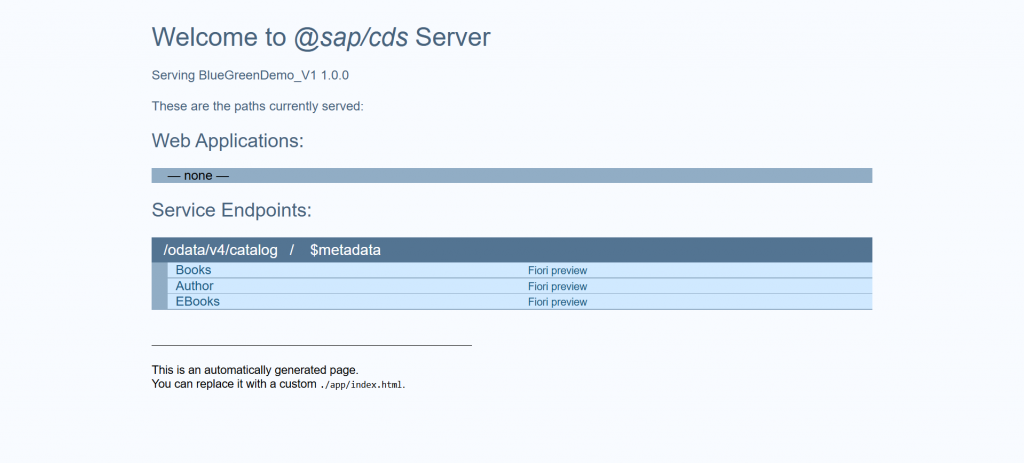The image size is (1024, 463).
Task: Click 'This is an automatically generated page' text
Action: point(255,370)
